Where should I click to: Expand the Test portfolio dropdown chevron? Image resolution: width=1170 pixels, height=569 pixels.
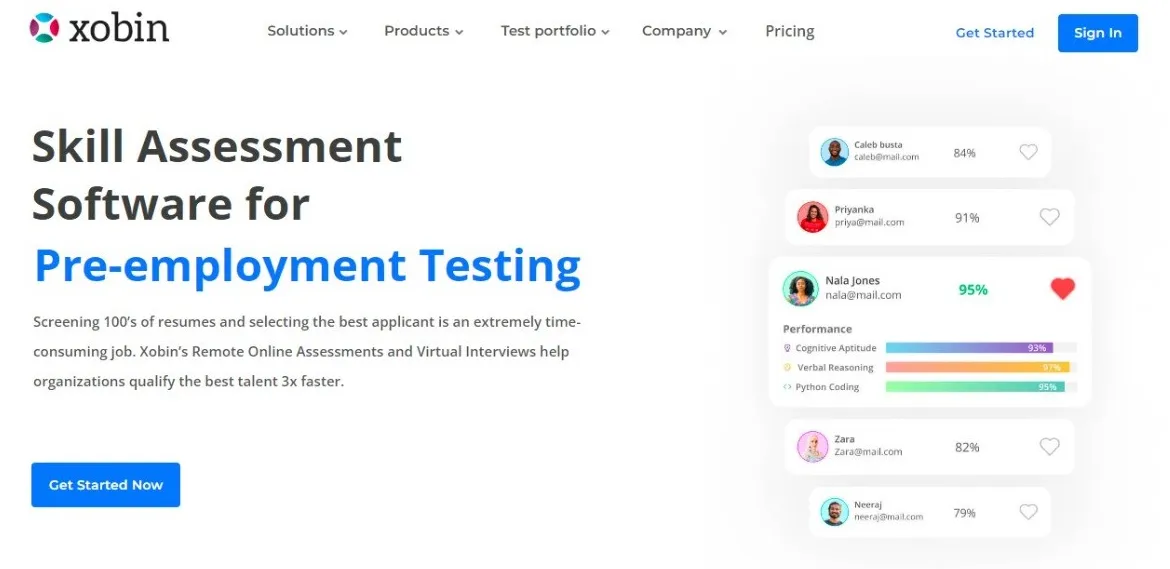point(605,32)
